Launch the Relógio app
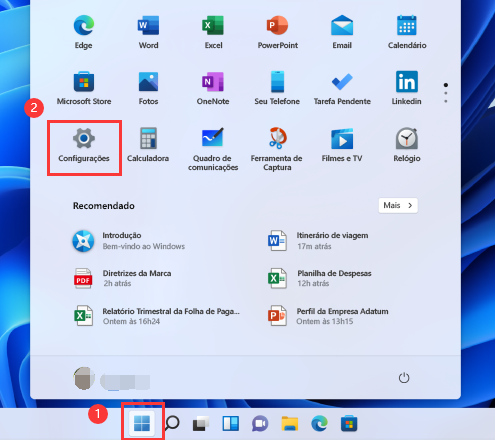The height and width of the screenshot is (440, 495). [x=407, y=146]
